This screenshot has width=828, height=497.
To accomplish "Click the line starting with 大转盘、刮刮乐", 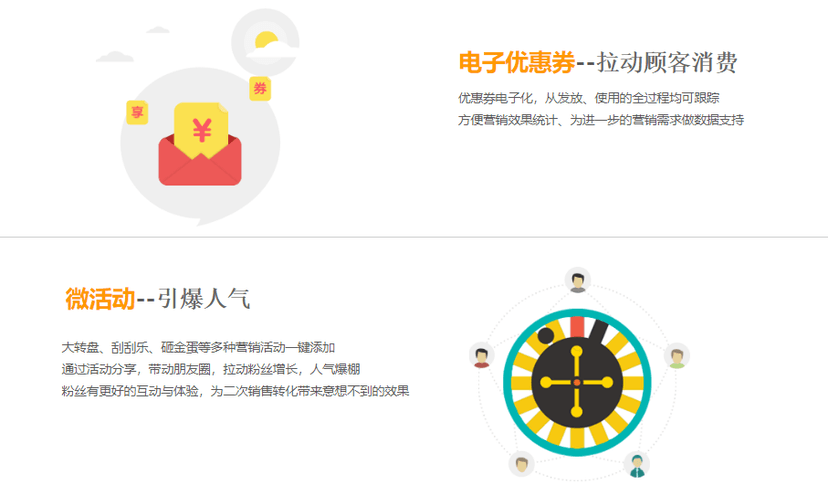I will (x=198, y=348).
